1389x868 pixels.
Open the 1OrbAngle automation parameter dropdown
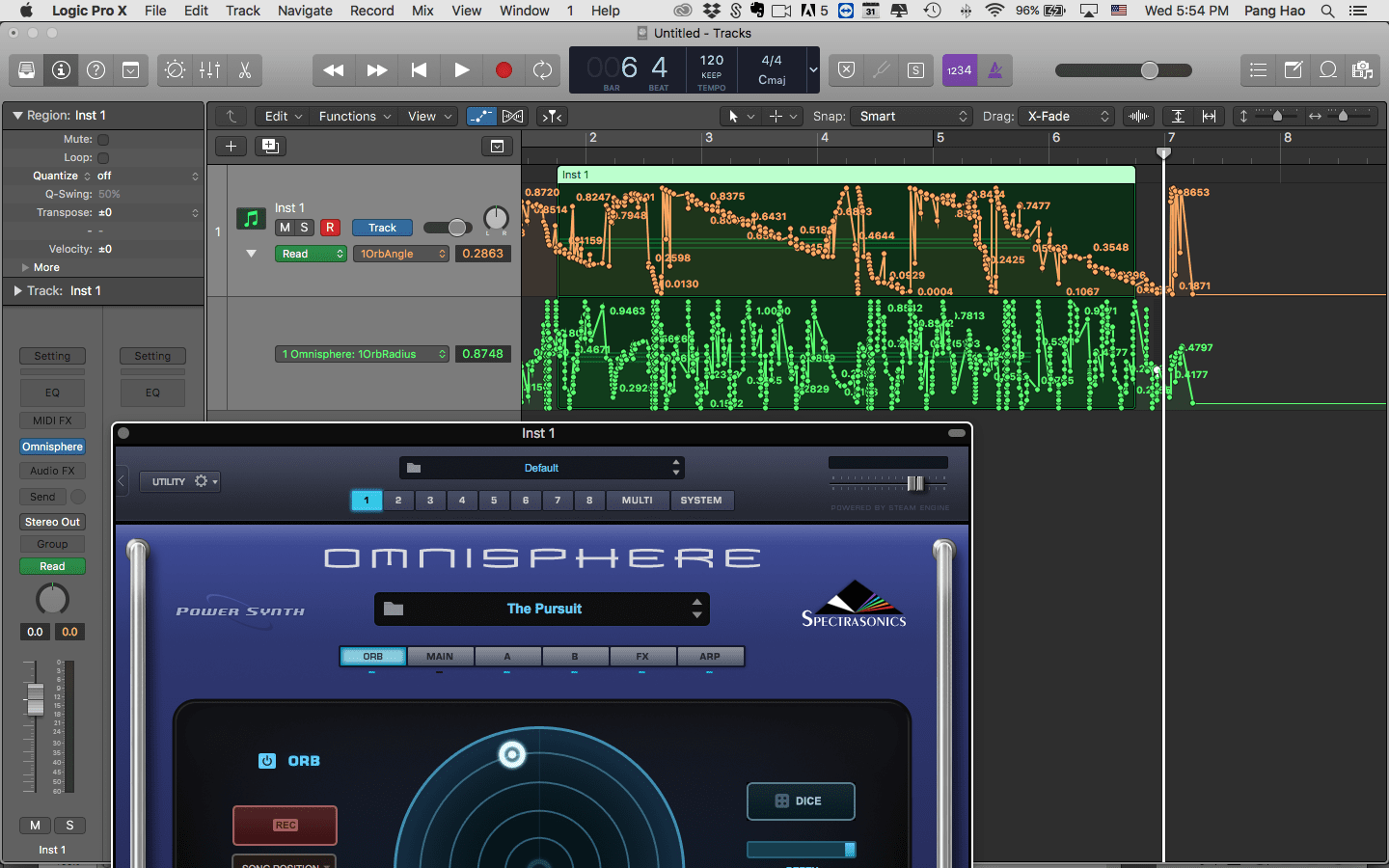tap(400, 255)
